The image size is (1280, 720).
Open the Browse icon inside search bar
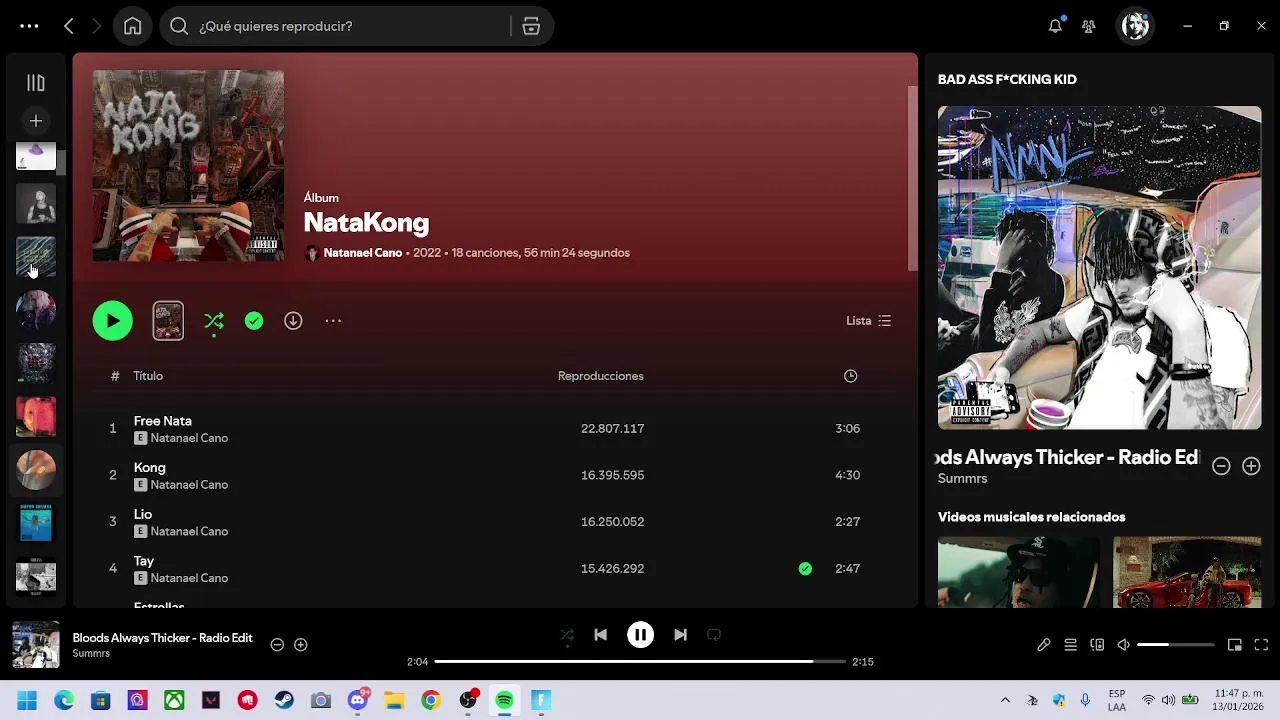[x=531, y=26]
